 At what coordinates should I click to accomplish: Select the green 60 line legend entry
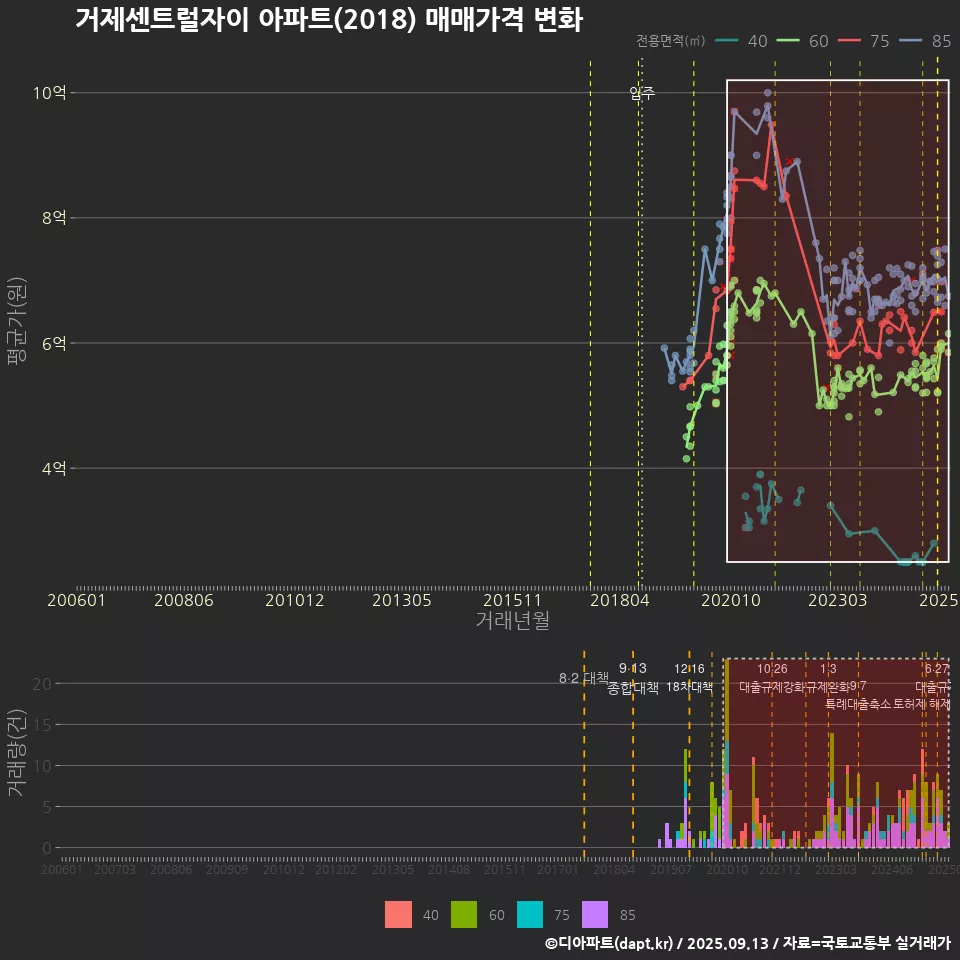[x=803, y=41]
